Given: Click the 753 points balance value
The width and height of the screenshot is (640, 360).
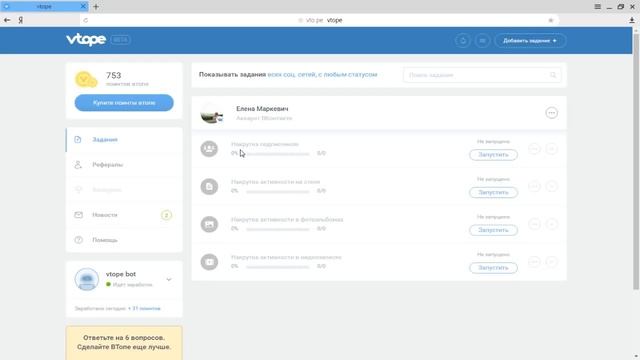Looking at the screenshot, I should [113, 76].
